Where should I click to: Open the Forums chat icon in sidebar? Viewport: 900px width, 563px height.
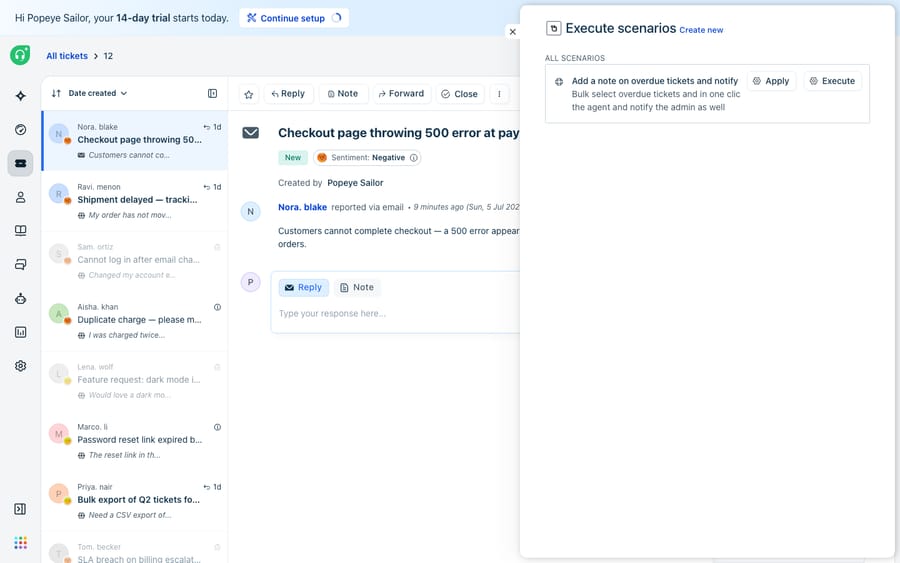click(21, 265)
